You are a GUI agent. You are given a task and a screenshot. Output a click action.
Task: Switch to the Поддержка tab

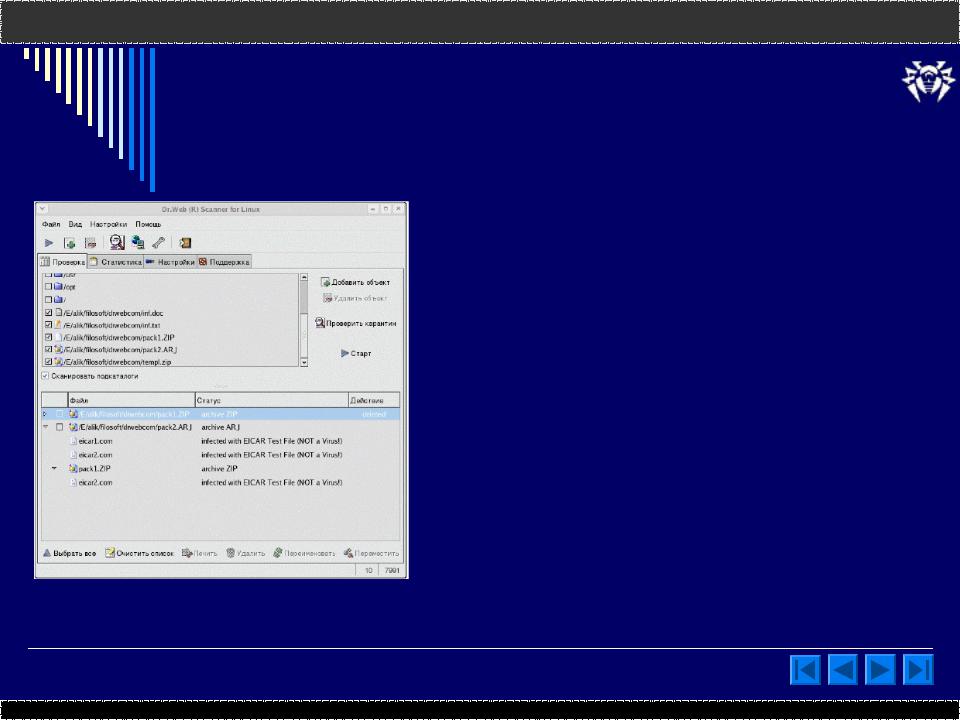224,262
